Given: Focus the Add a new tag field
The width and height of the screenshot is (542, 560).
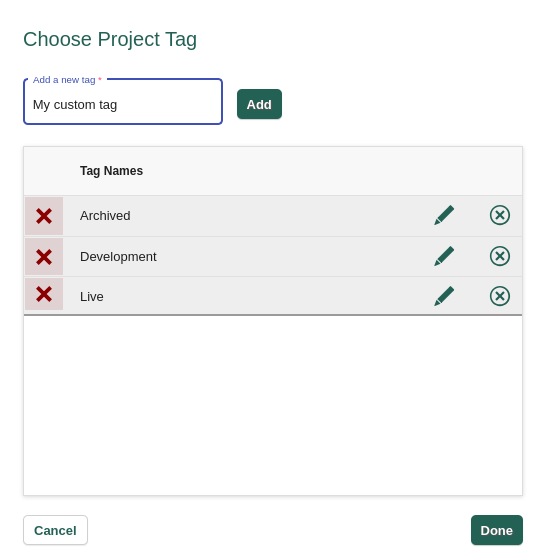Looking at the screenshot, I should [x=123, y=102].
